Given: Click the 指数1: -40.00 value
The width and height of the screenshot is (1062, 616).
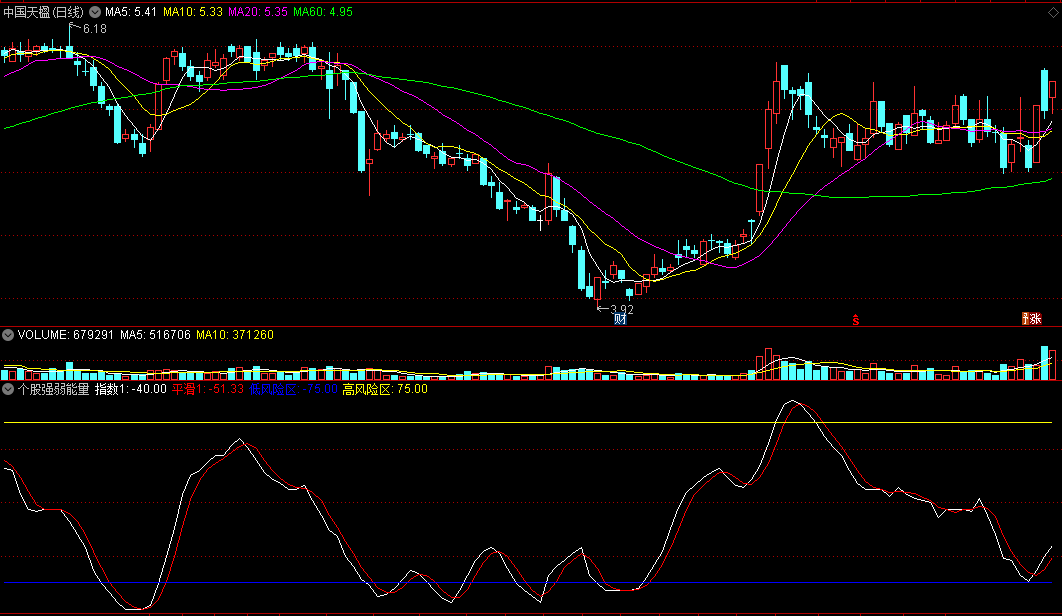Looking at the screenshot, I should click(131, 389).
